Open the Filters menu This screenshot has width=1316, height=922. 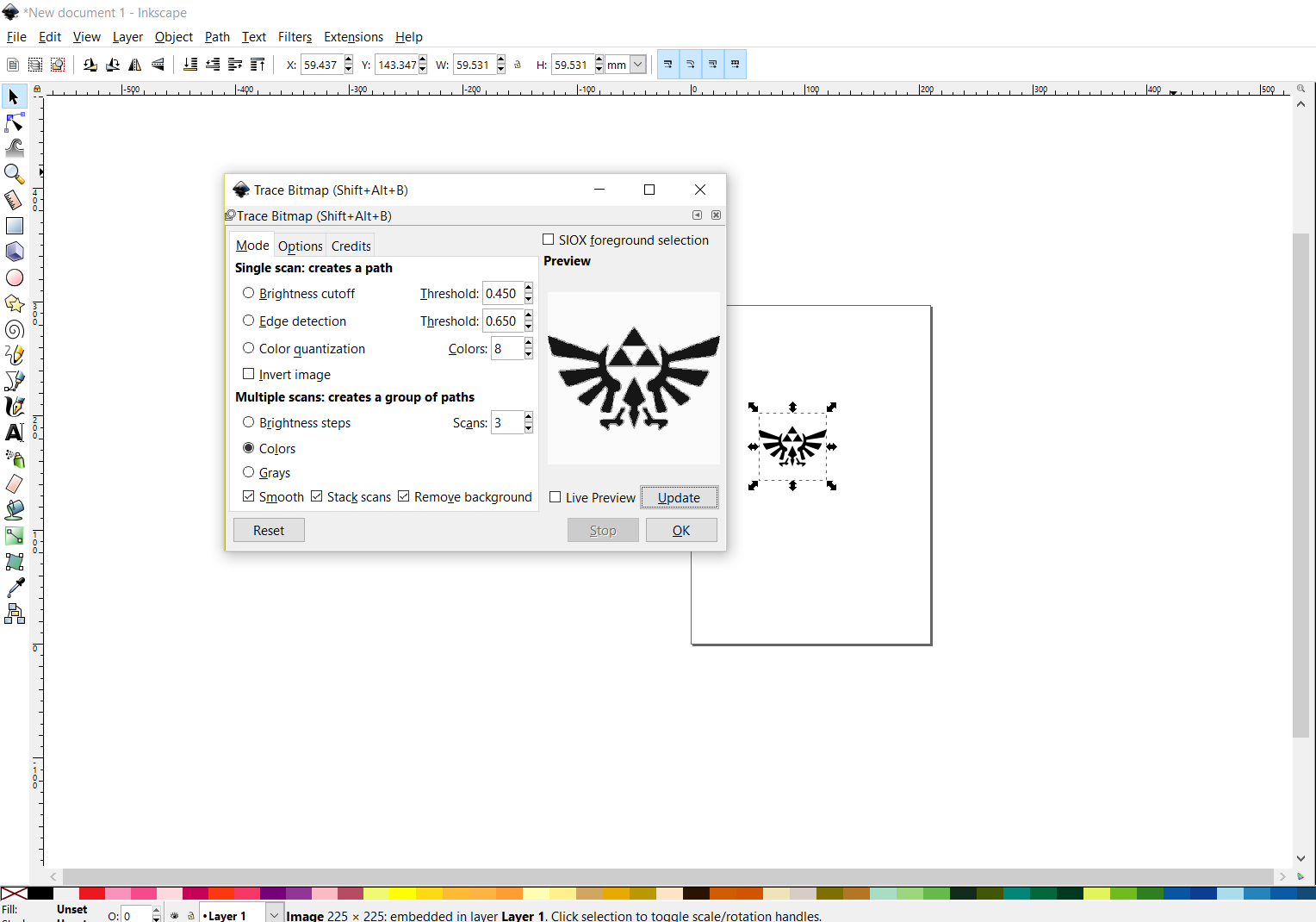click(295, 37)
